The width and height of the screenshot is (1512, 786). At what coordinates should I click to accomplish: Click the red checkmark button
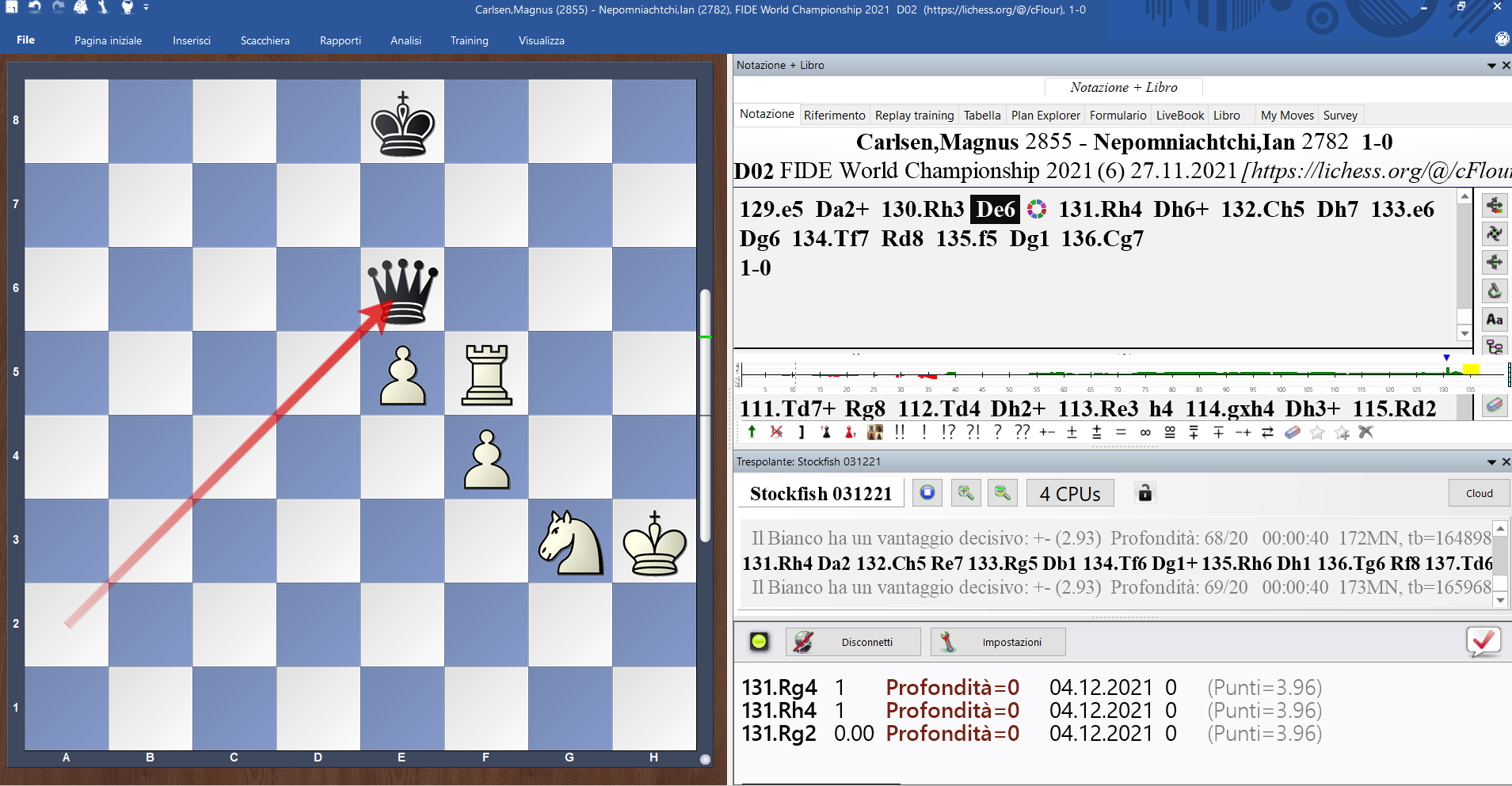pyautogui.click(x=1483, y=641)
